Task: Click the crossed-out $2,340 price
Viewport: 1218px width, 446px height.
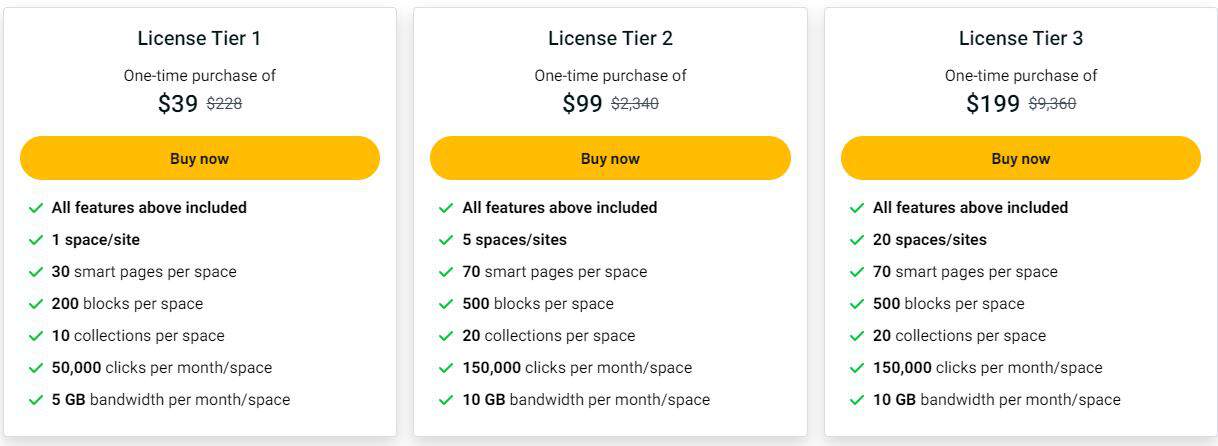Action: [x=635, y=103]
